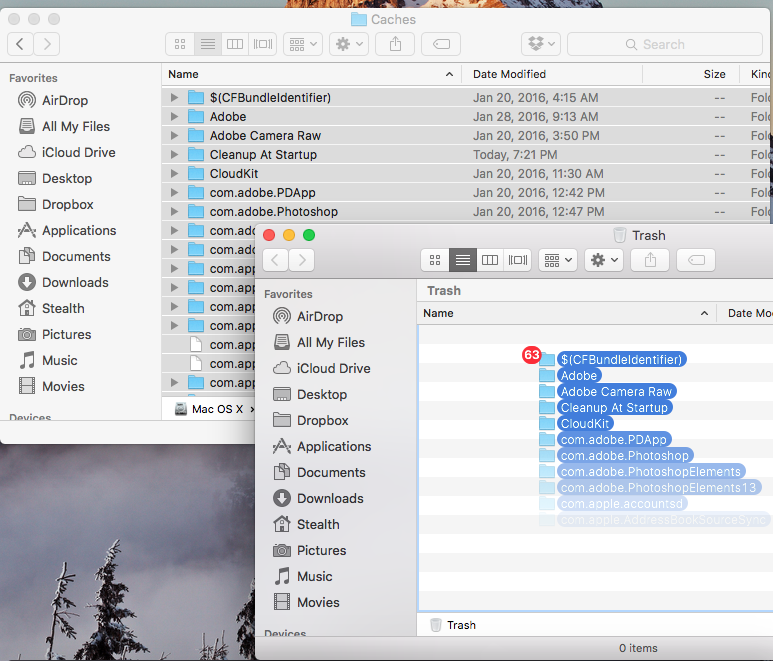The image size is (773, 661).
Task: Expand the $(CFBundleIdentifier) folder in Caches
Action: [174, 98]
